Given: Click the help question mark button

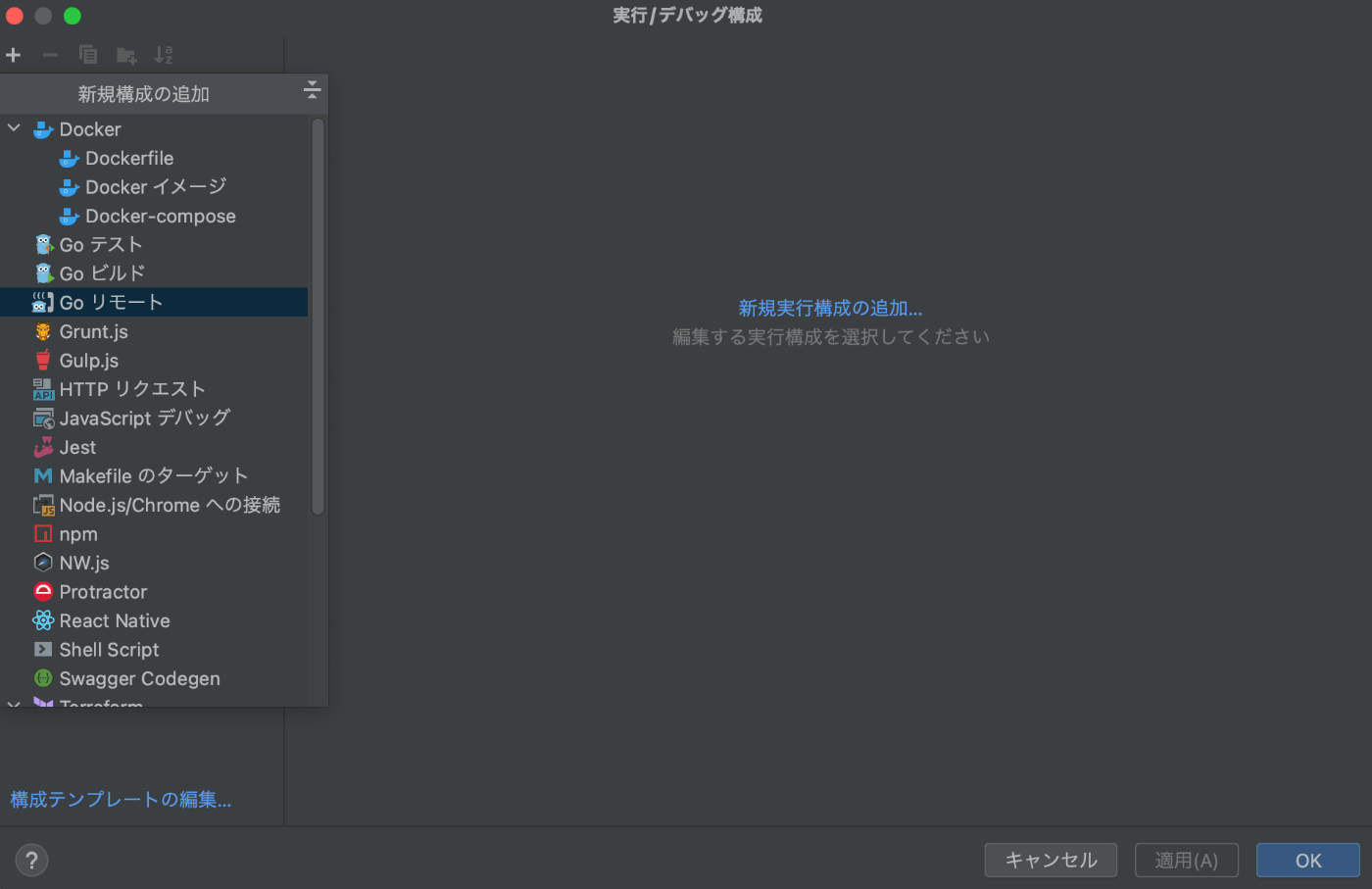Looking at the screenshot, I should [31, 861].
